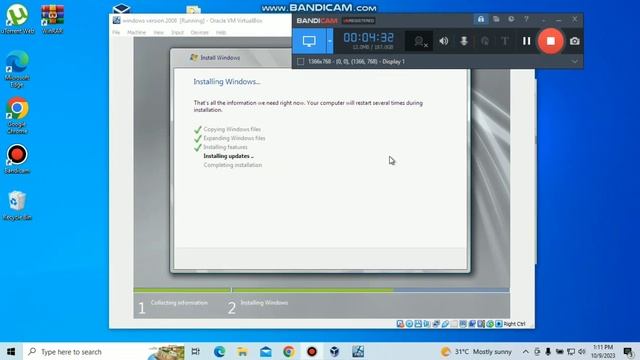The height and width of the screenshot is (360, 640).
Task: Open the Input menu in VirtualBox
Action: click(x=177, y=32)
